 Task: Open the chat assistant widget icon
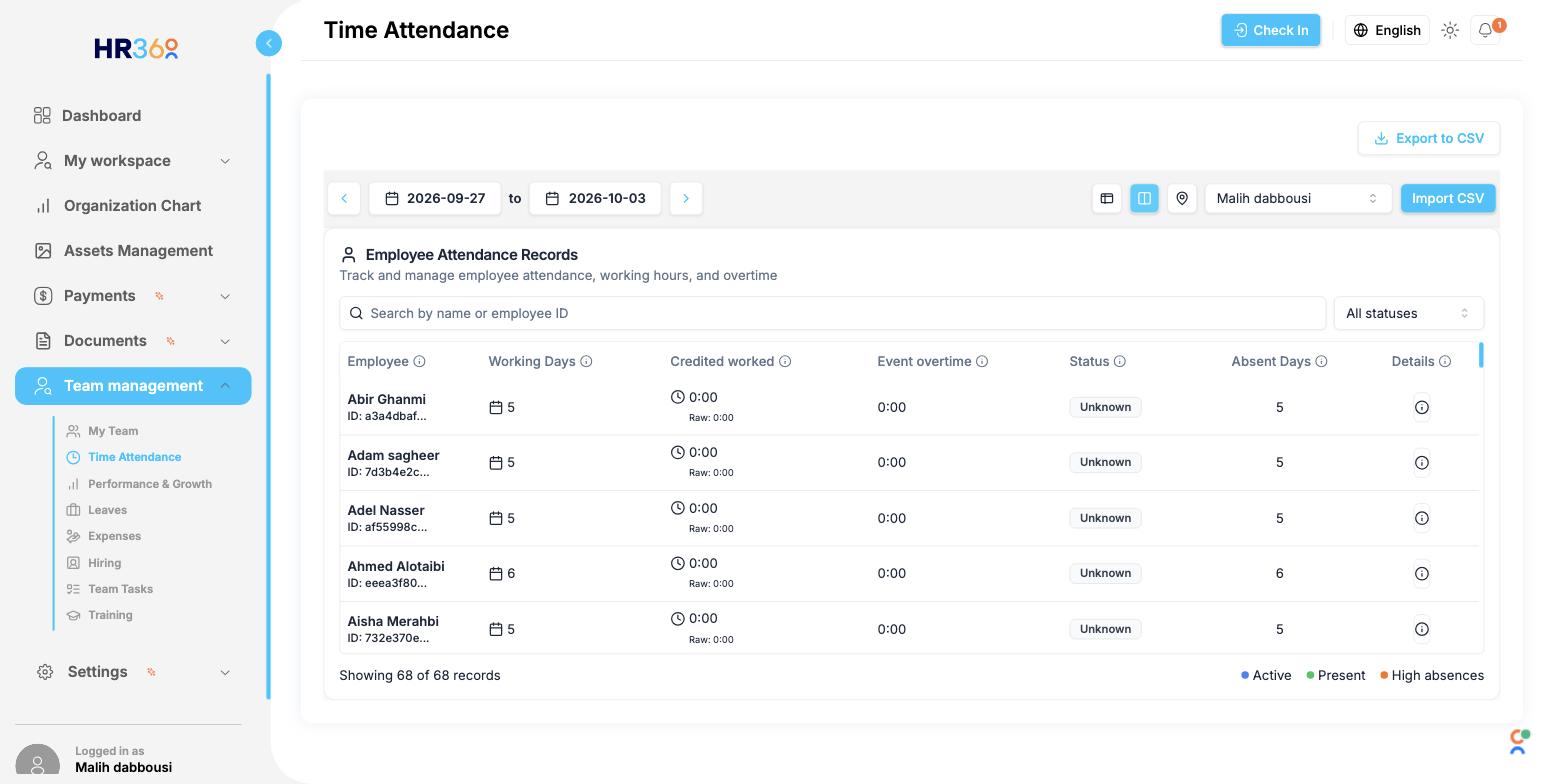pos(1519,741)
